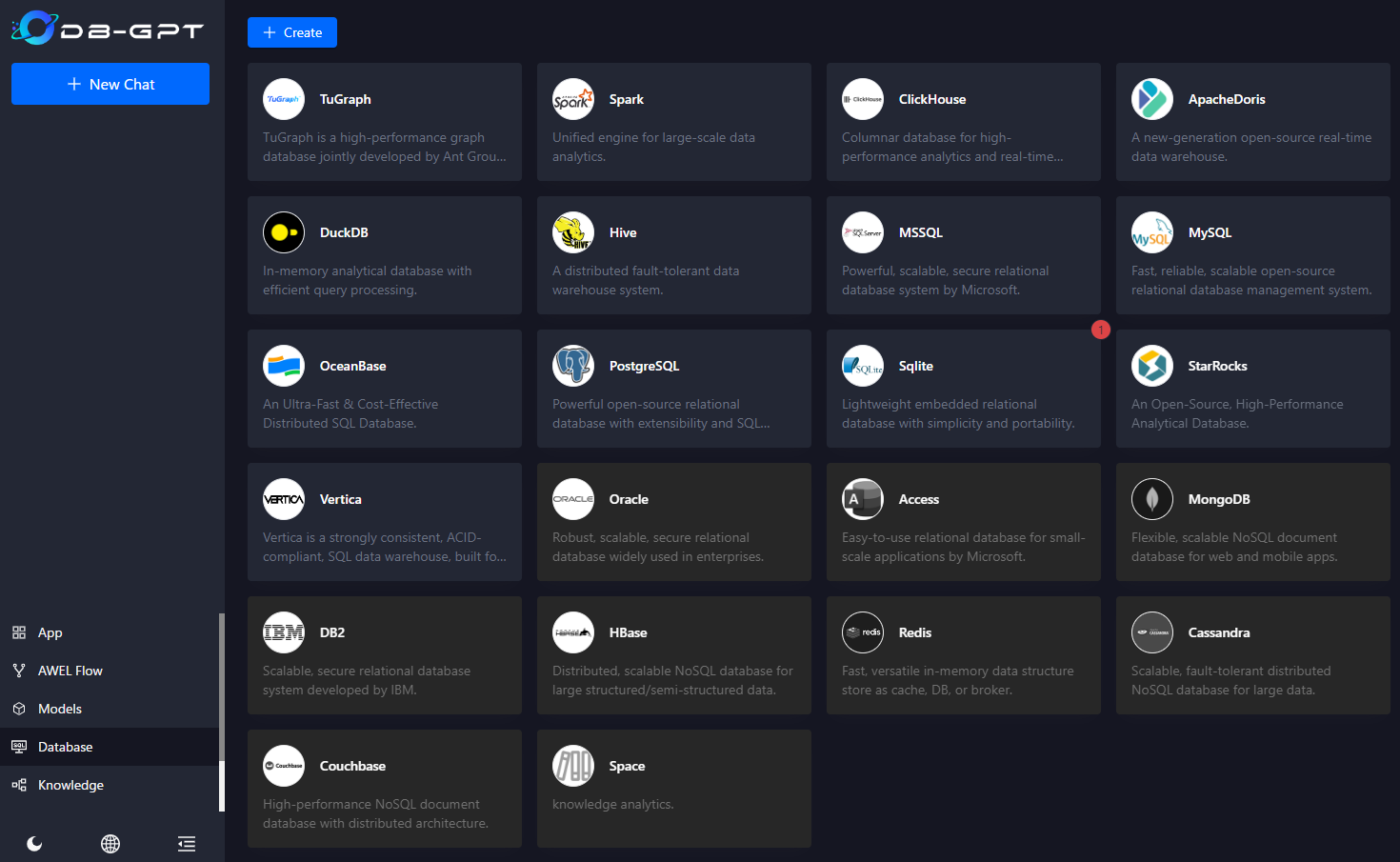Click the IBM DB2 logo icon
This screenshot has width=1400, height=862.
[x=284, y=632]
